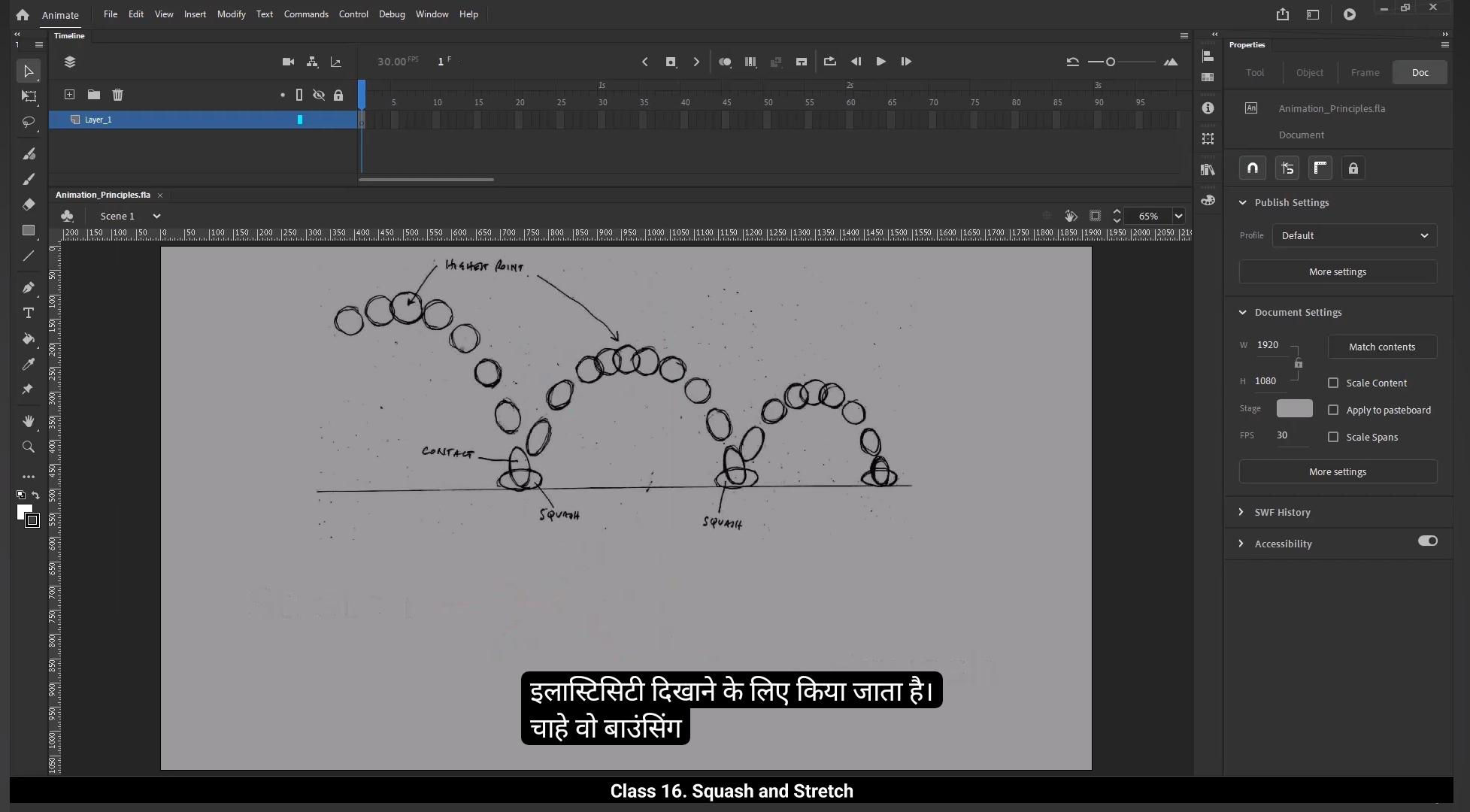This screenshot has width=1470, height=812.
Task: Select the Paint Bucket tool
Action: [x=29, y=338]
